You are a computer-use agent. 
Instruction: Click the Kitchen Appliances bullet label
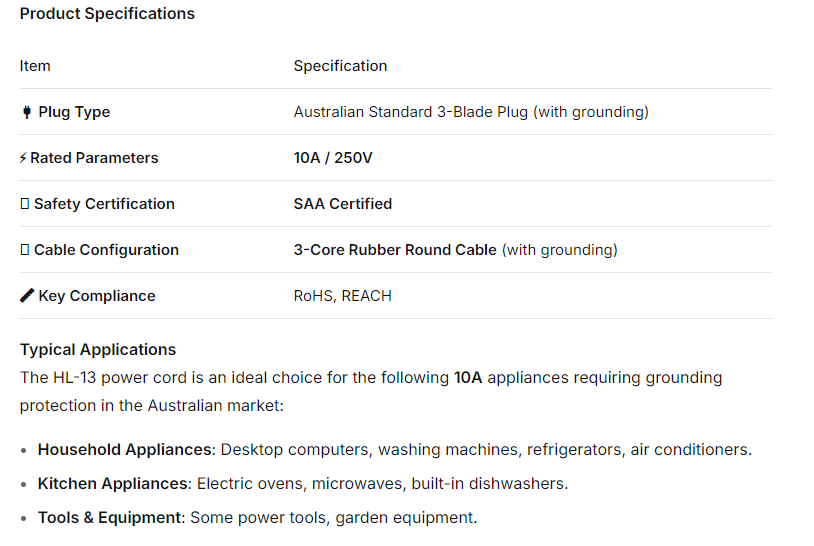click(x=113, y=484)
